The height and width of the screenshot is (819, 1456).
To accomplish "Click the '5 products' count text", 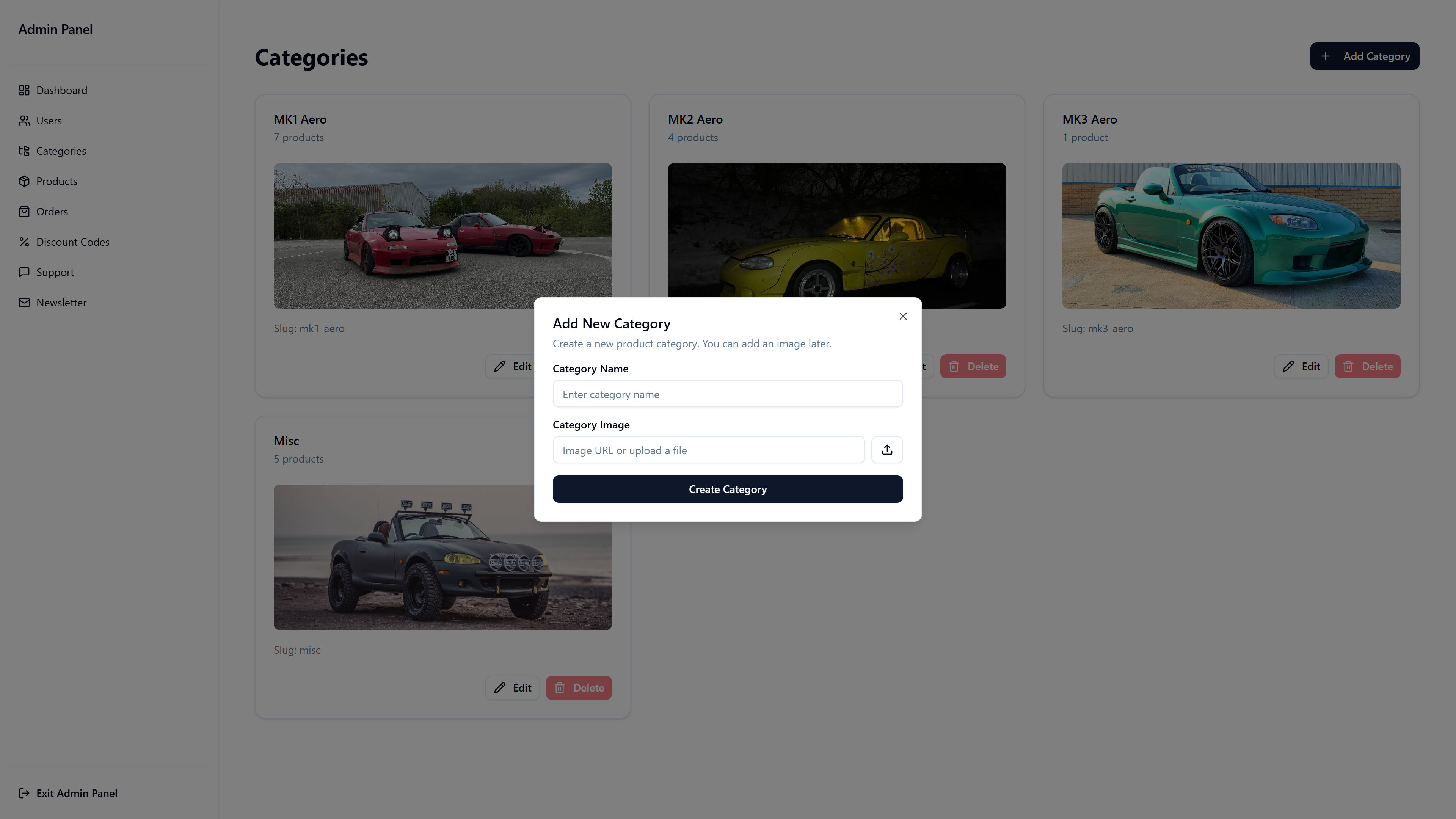I will [x=298, y=459].
